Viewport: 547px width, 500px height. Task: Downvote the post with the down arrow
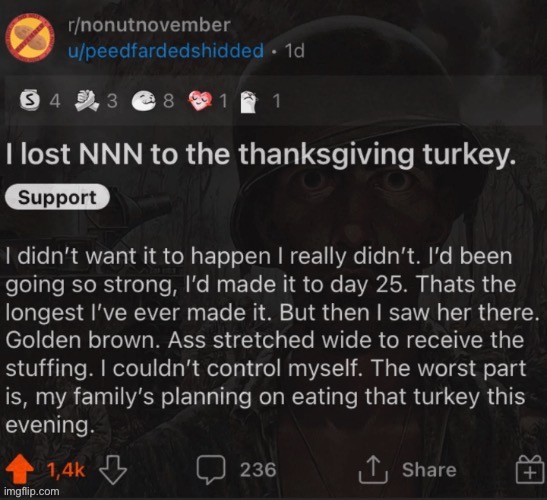(x=113, y=470)
